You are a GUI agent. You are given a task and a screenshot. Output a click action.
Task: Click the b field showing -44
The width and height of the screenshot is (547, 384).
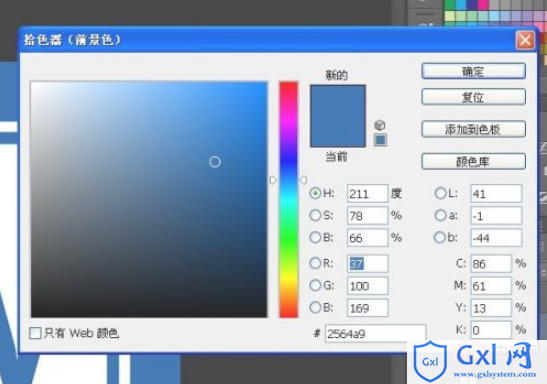496,238
